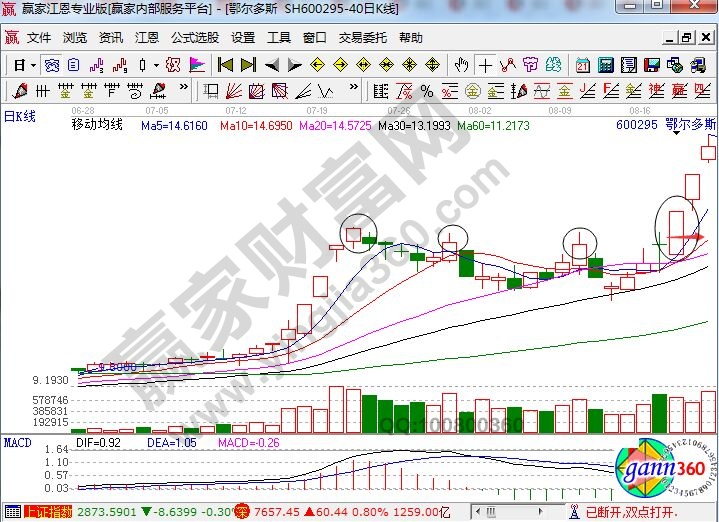Click the 600295 stock code label

pos(637,125)
